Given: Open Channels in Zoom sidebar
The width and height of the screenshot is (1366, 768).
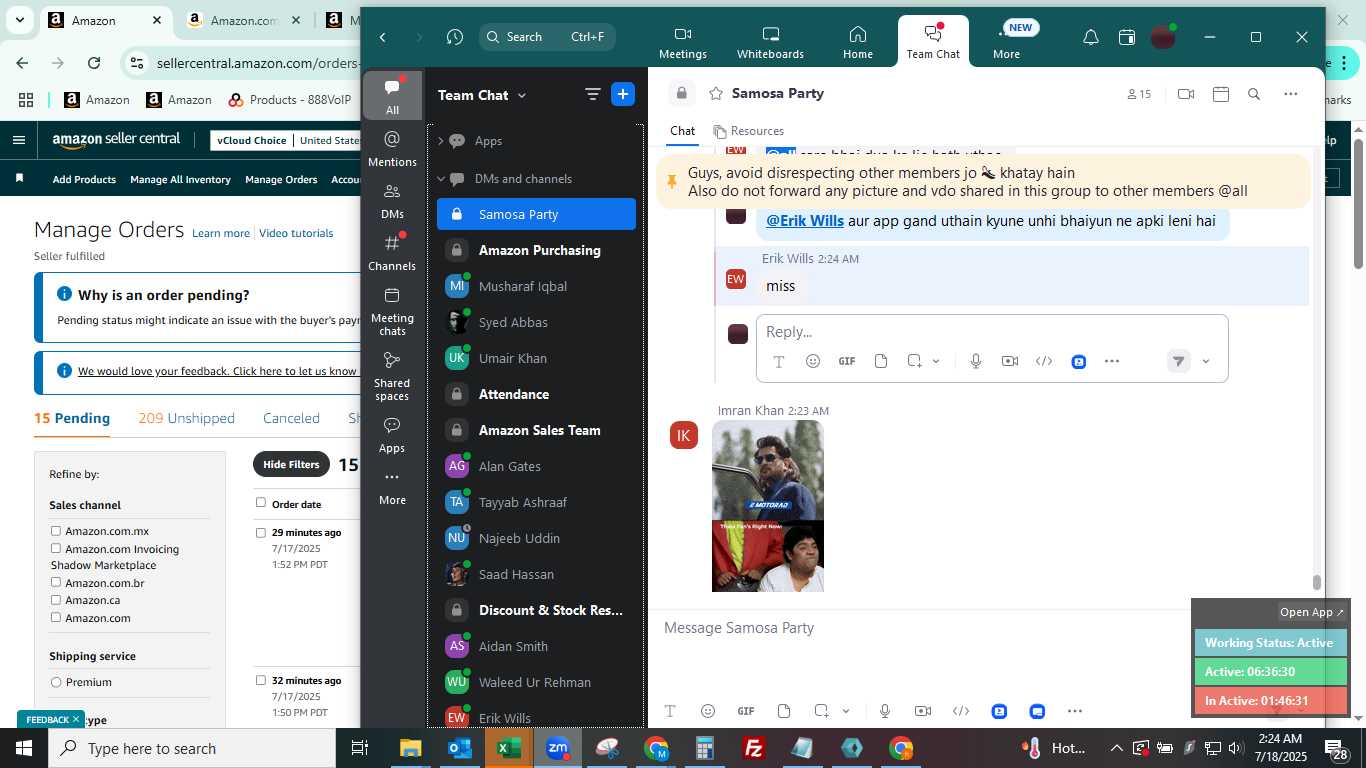Looking at the screenshot, I should pyautogui.click(x=392, y=252).
